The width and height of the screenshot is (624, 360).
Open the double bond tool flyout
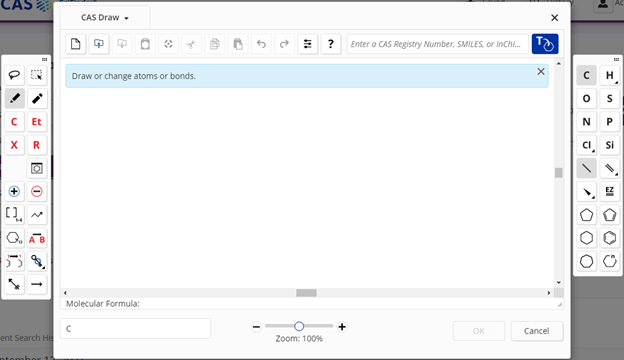tap(609, 168)
